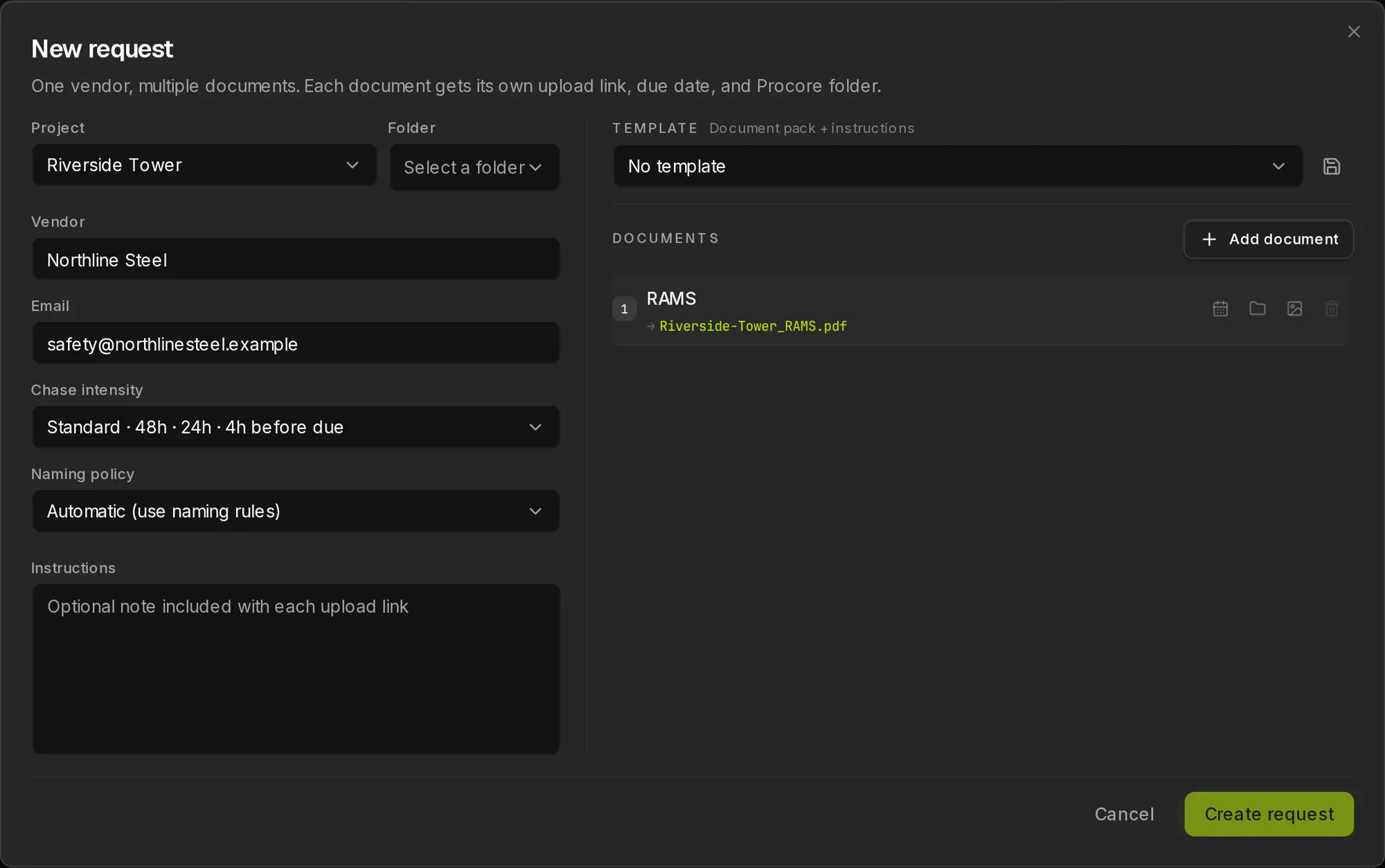1385x868 pixels.
Task: Click Riverside-Tower_RAMS.pdf filename
Action: (x=753, y=326)
